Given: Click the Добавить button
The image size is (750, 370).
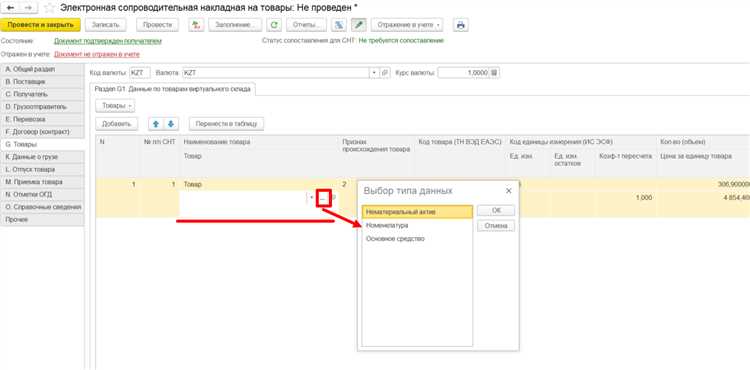Looking at the screenshot, I should [x=117, y=124].
